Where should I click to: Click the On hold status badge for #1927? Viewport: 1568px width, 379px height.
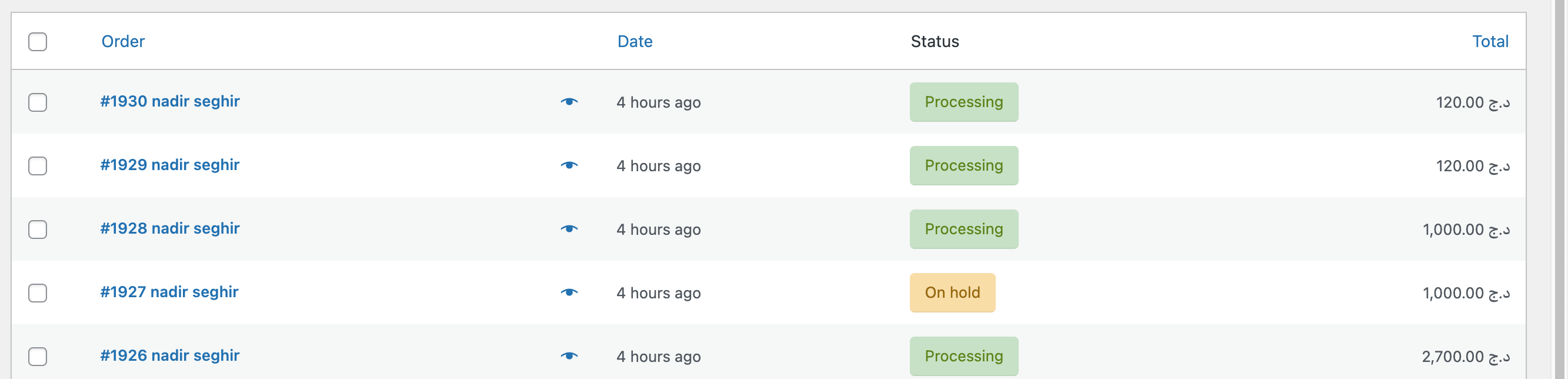point(952,292)
